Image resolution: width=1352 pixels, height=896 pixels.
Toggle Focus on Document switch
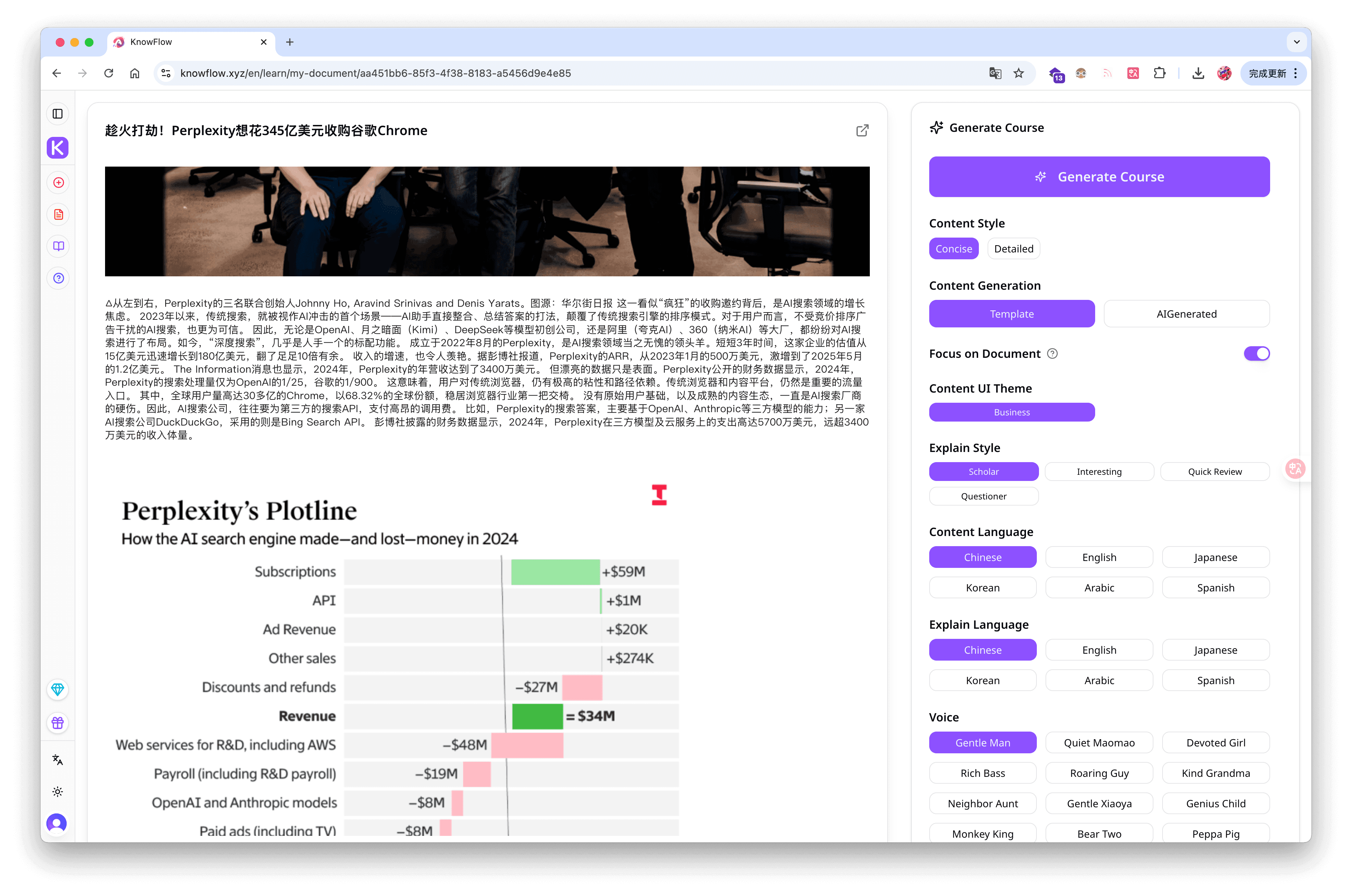[1257, 354]
